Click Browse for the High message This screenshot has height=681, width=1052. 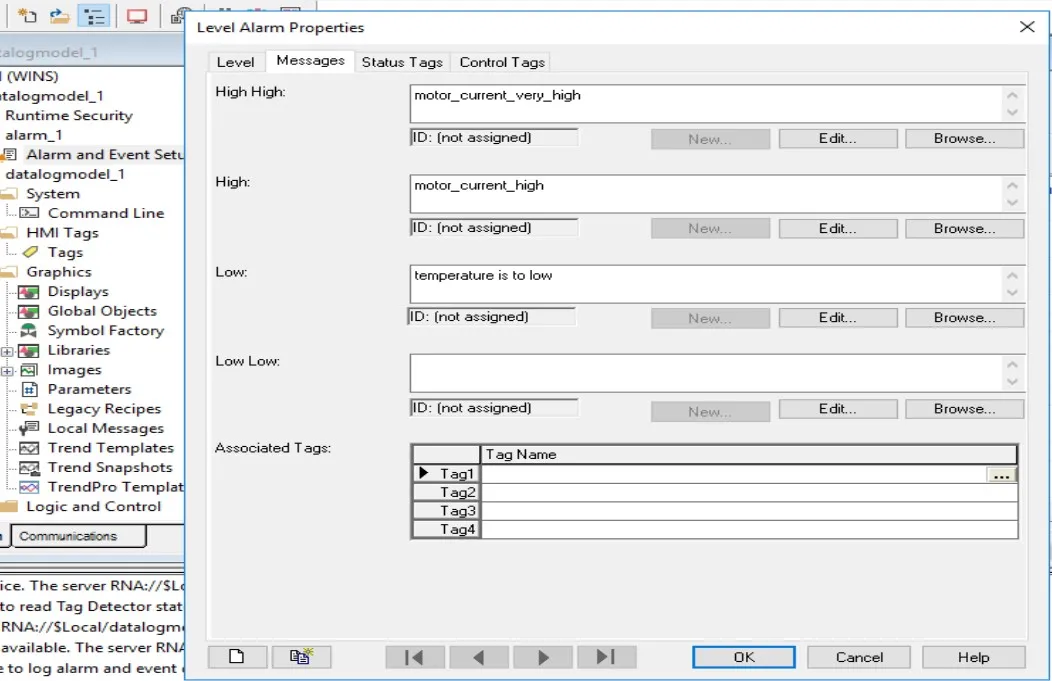pos(965,229)
